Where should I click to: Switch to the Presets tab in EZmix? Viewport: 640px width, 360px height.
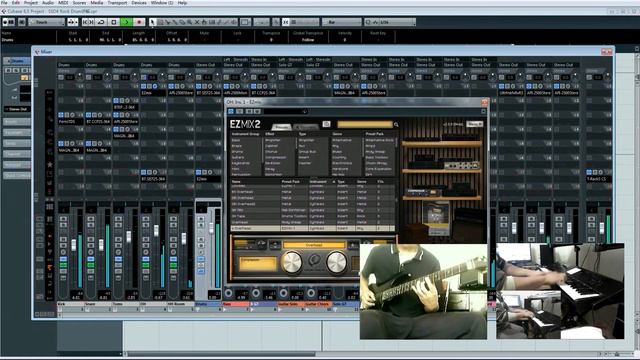point(281,127)
